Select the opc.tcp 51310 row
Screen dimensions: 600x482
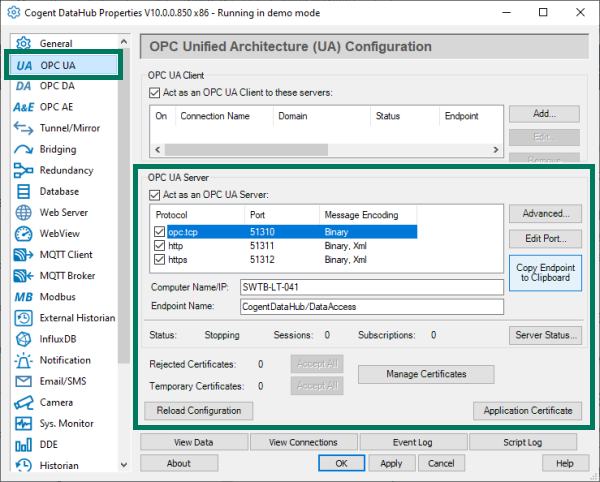pyautogui.click(x=285, y=232)
